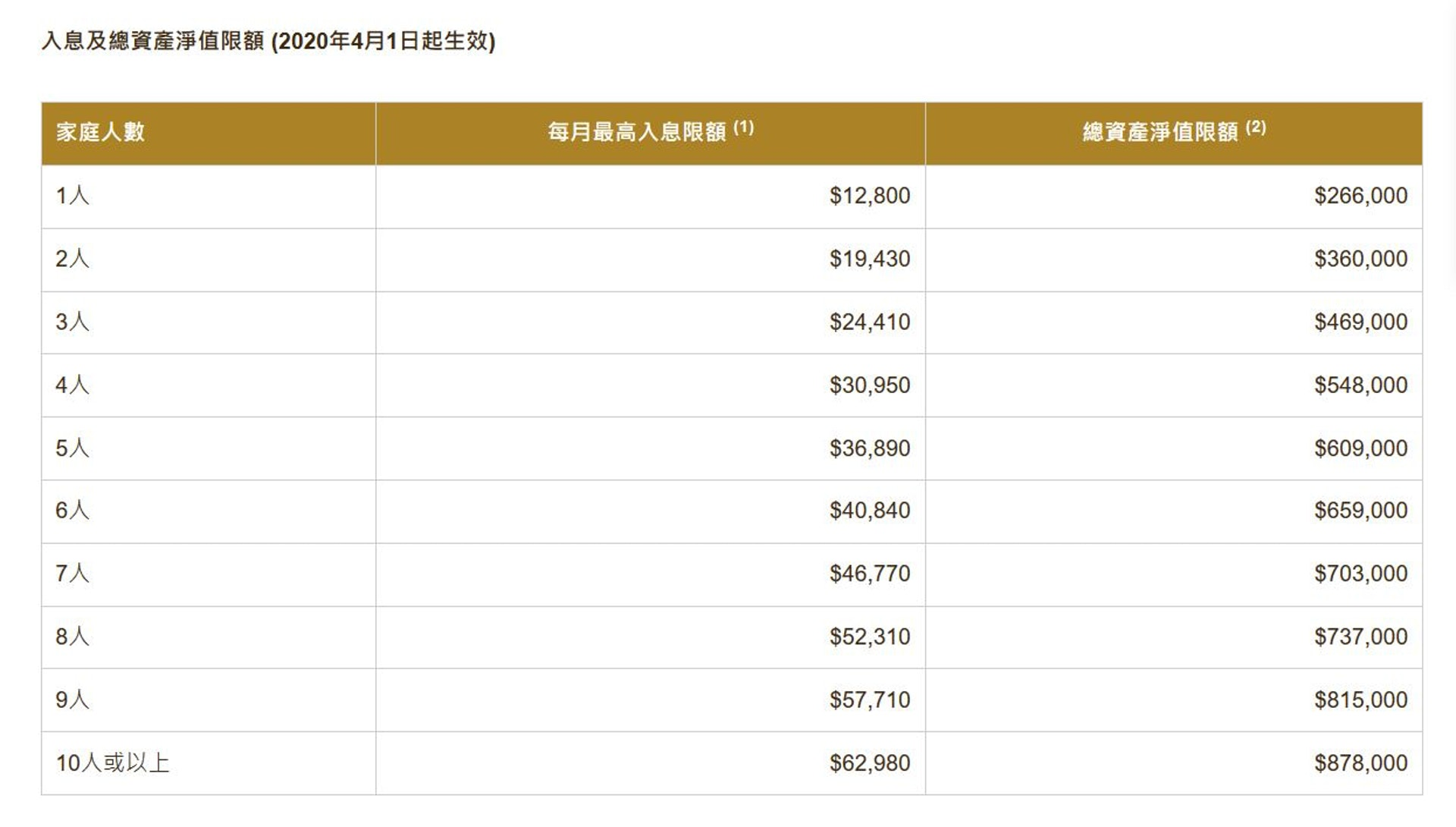The width and height of the screenshot is (1456, 827).
Task: Click the 2人 household row label
Action: pos(73,259)
